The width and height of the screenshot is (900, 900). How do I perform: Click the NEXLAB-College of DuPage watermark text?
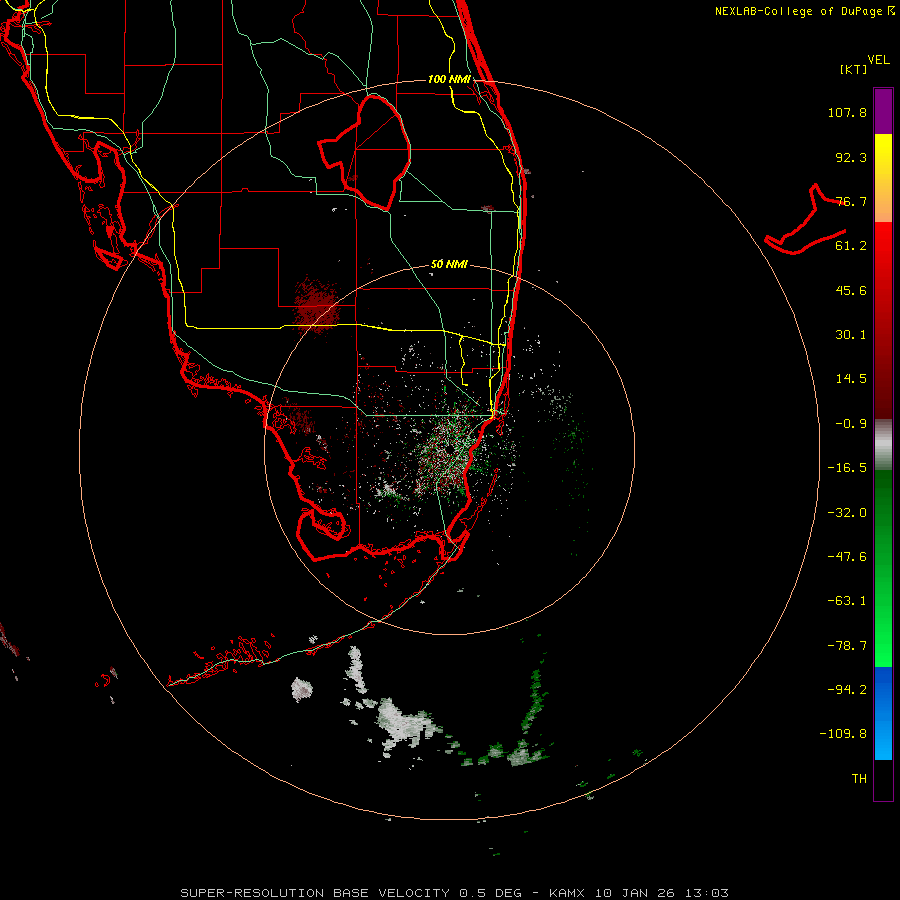805,11
